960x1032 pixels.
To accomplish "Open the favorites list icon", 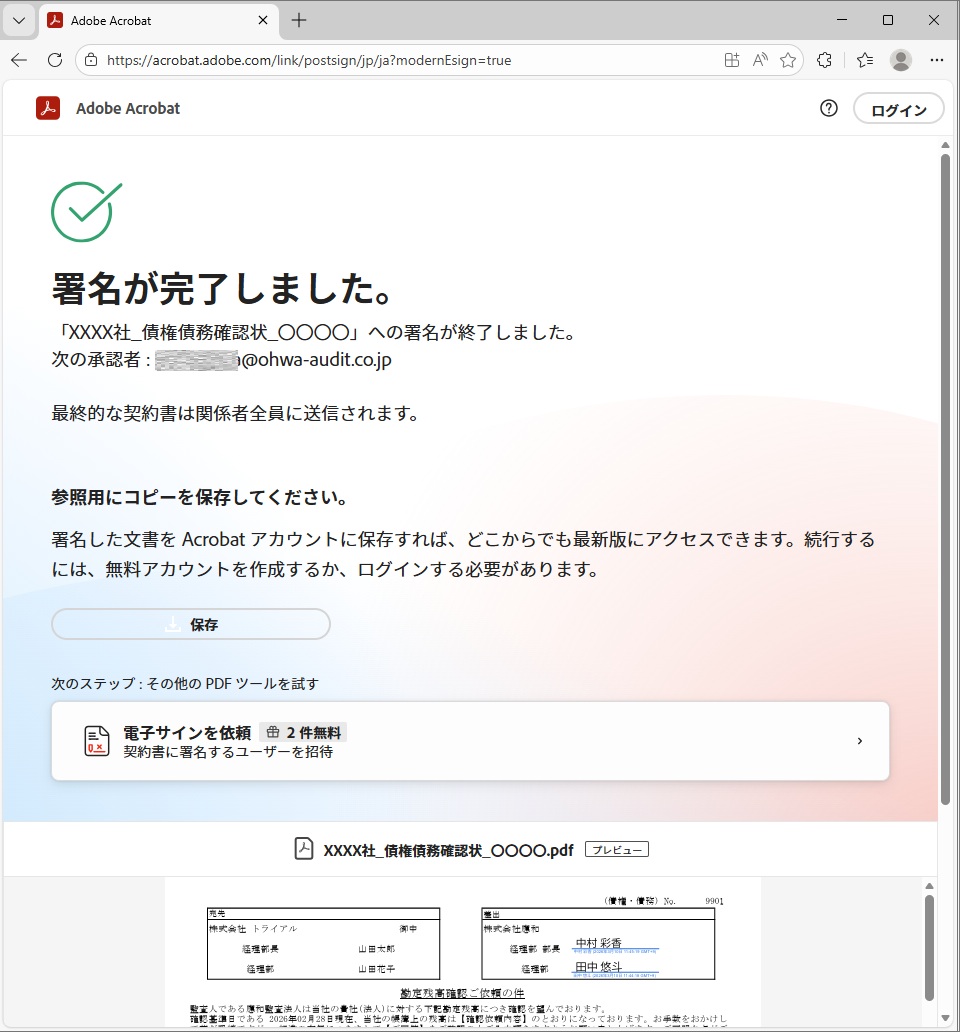I will point(865,60).
